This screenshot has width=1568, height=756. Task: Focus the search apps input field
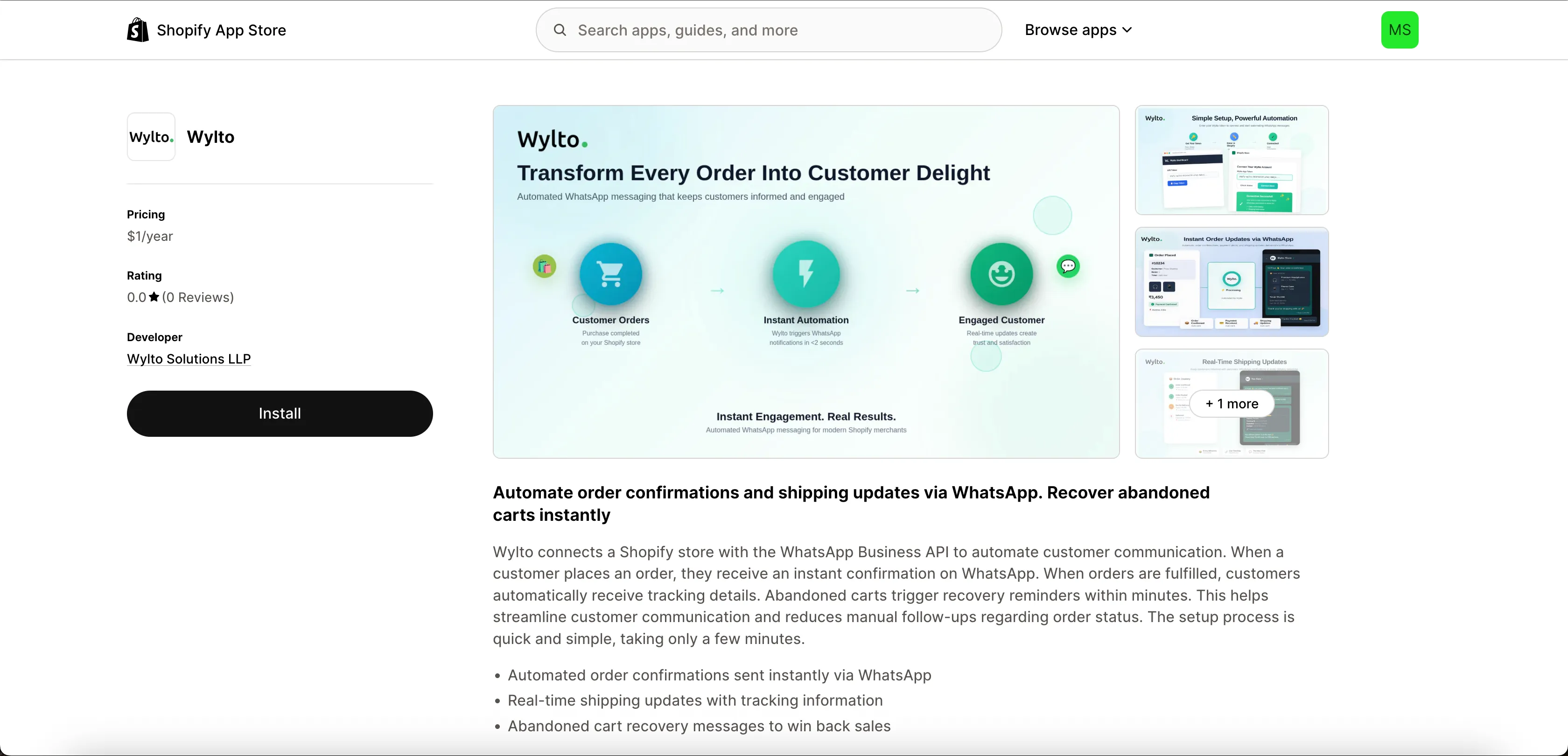768,30
